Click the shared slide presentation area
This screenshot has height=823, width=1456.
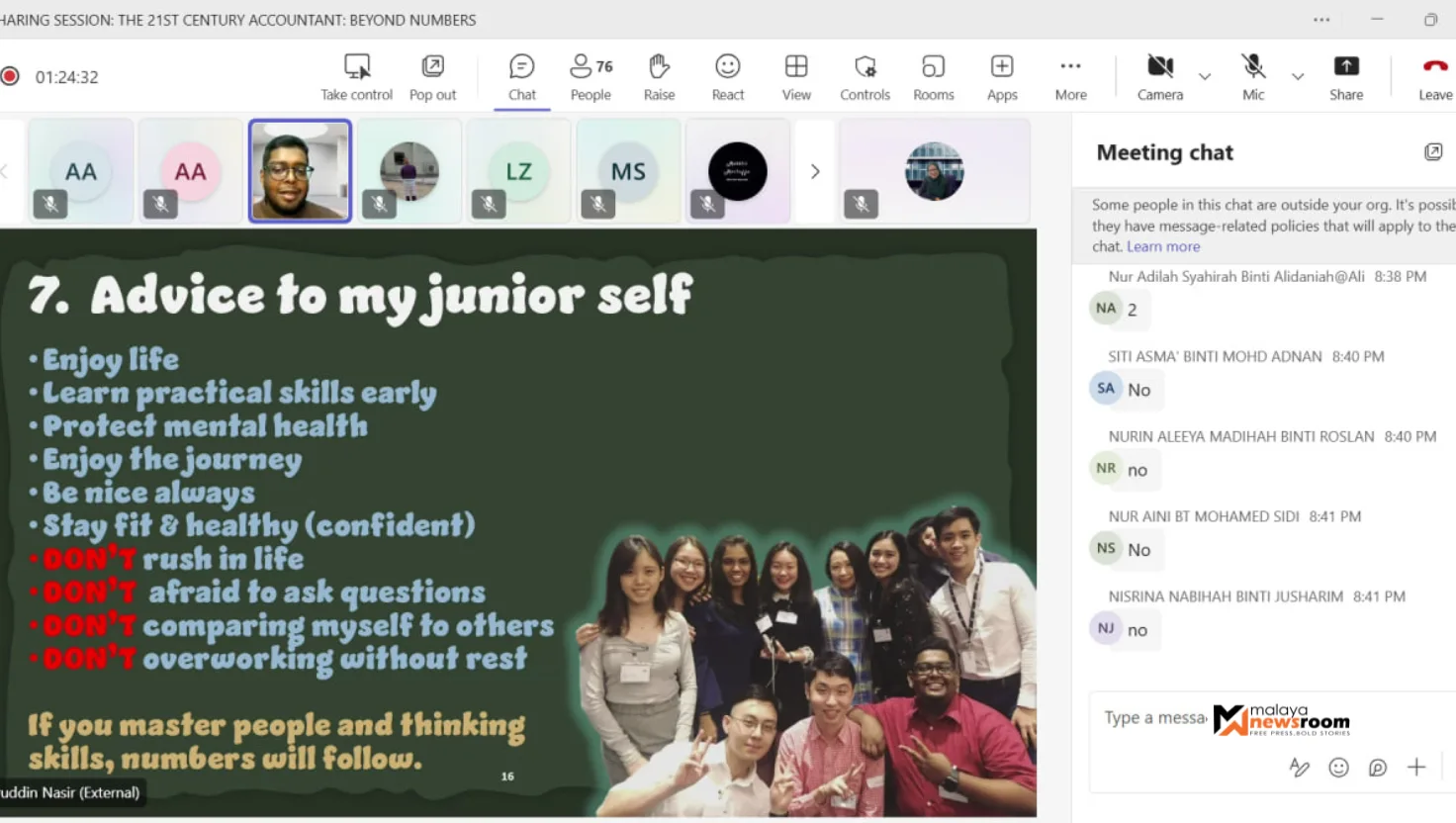click(518, 522)
